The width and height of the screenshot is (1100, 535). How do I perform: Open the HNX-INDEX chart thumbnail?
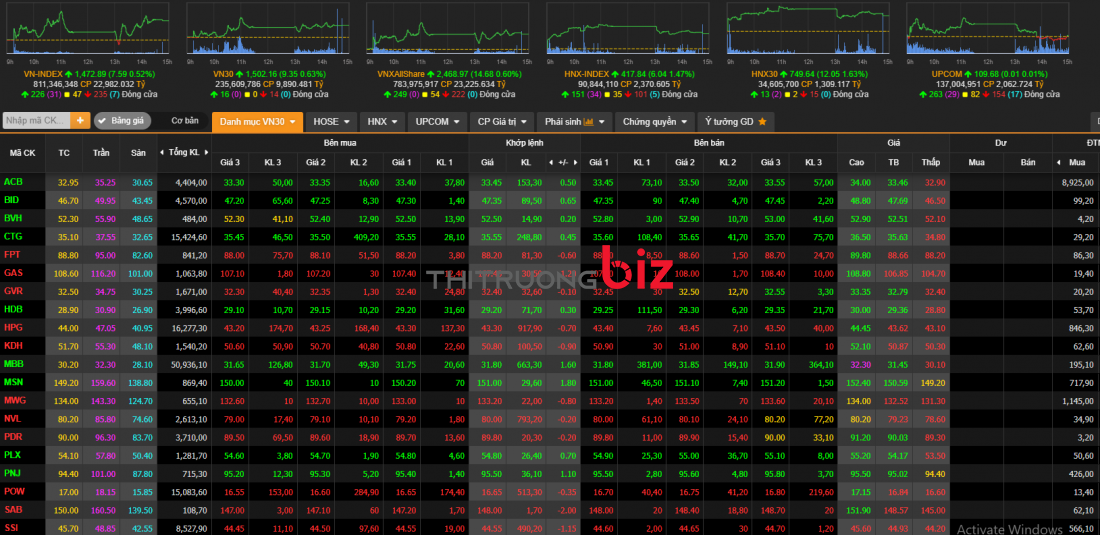click(x=626, y=28)
